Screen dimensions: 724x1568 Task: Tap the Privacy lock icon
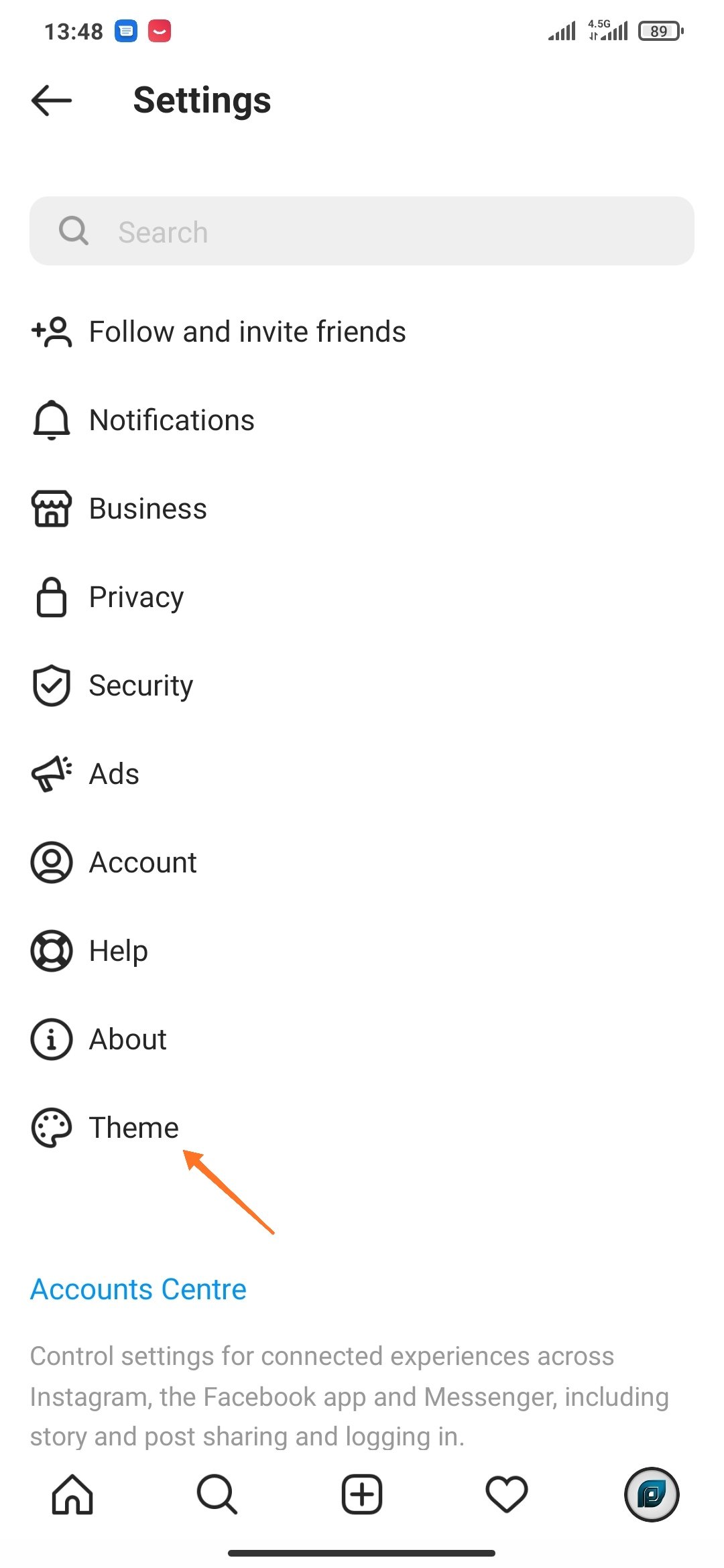(52, 597)
